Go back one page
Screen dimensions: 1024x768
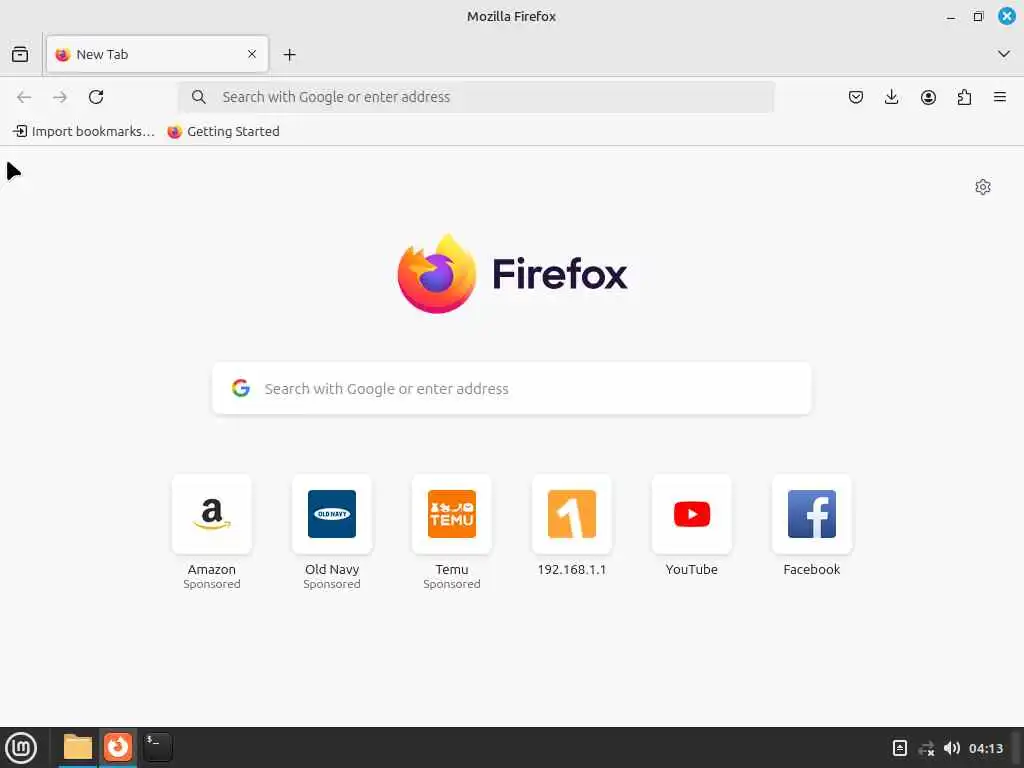(x=24, y=97)
